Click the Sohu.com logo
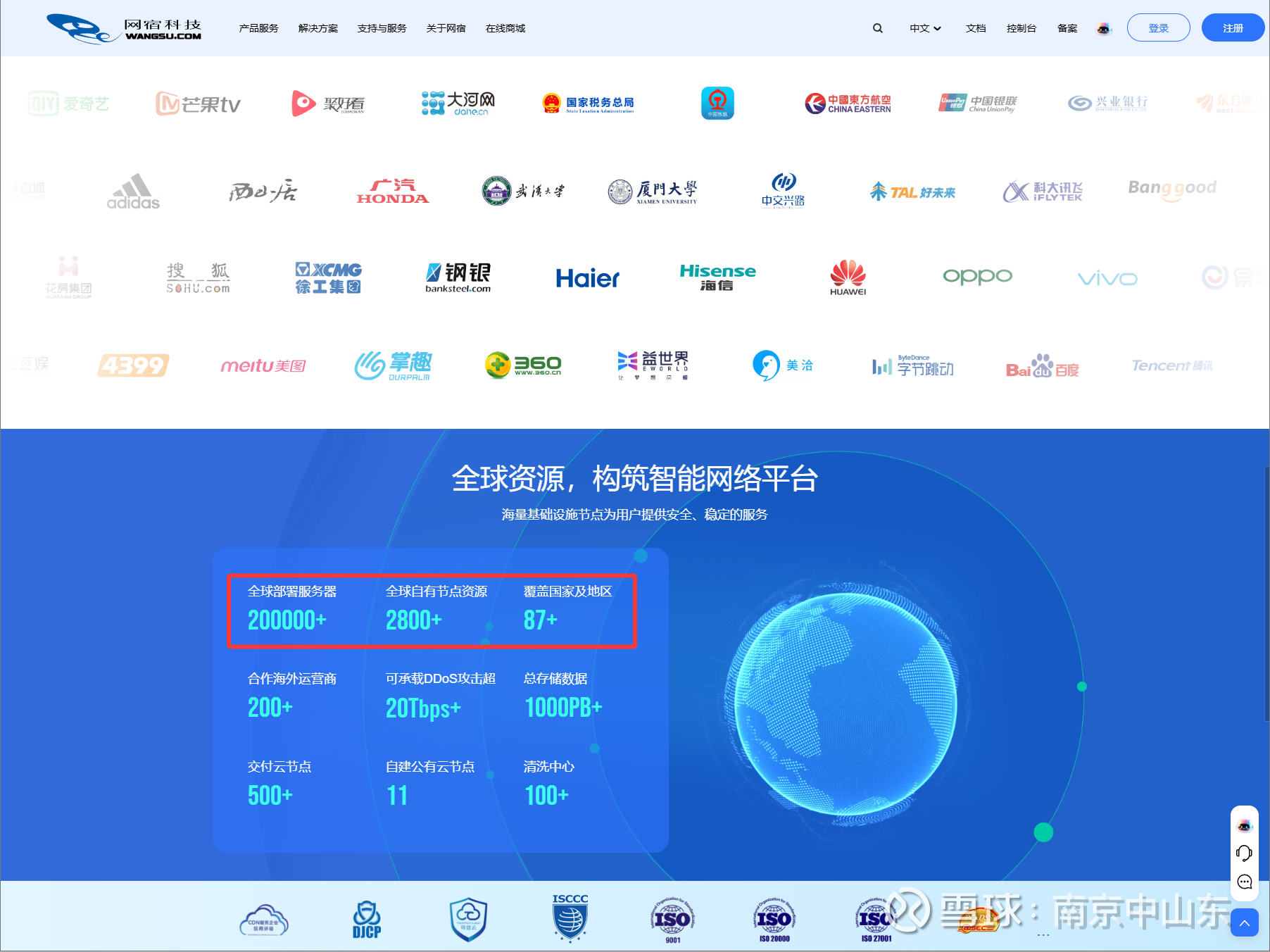This screenshot has height=952, width=1270. (x=198, y=278)
